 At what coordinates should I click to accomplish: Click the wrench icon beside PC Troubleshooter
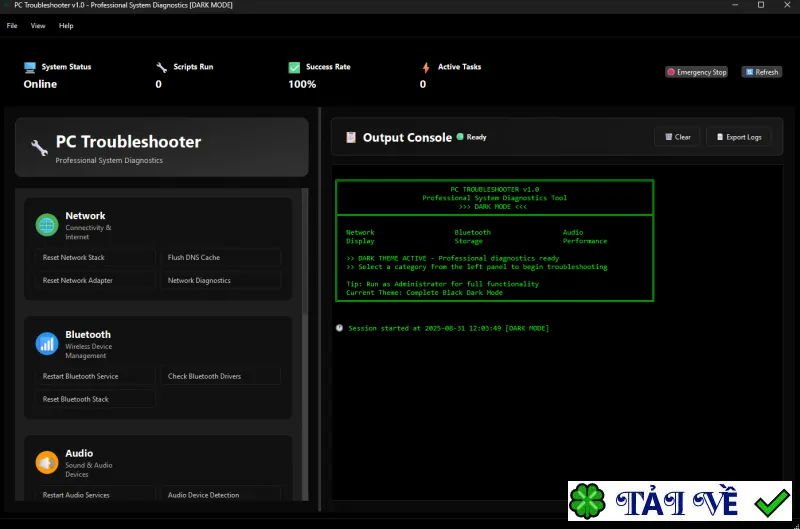pos(39,148)
